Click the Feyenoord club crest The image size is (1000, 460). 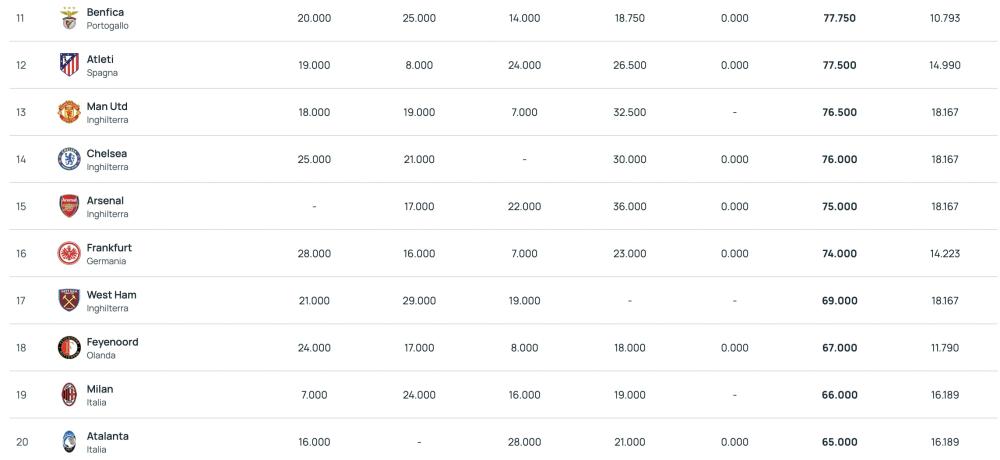(69, 347)
